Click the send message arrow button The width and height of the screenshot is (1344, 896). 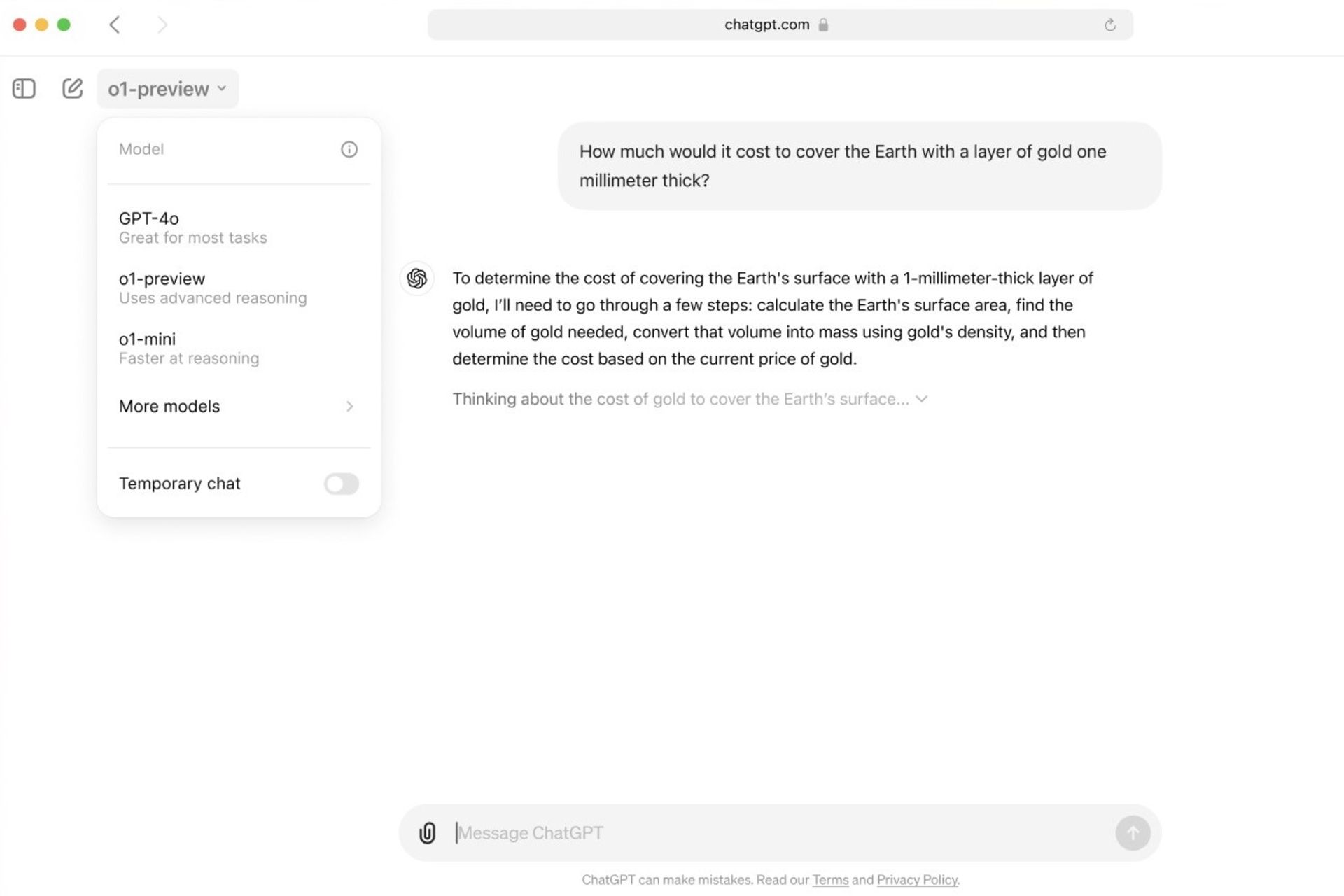coord(1133,833)
